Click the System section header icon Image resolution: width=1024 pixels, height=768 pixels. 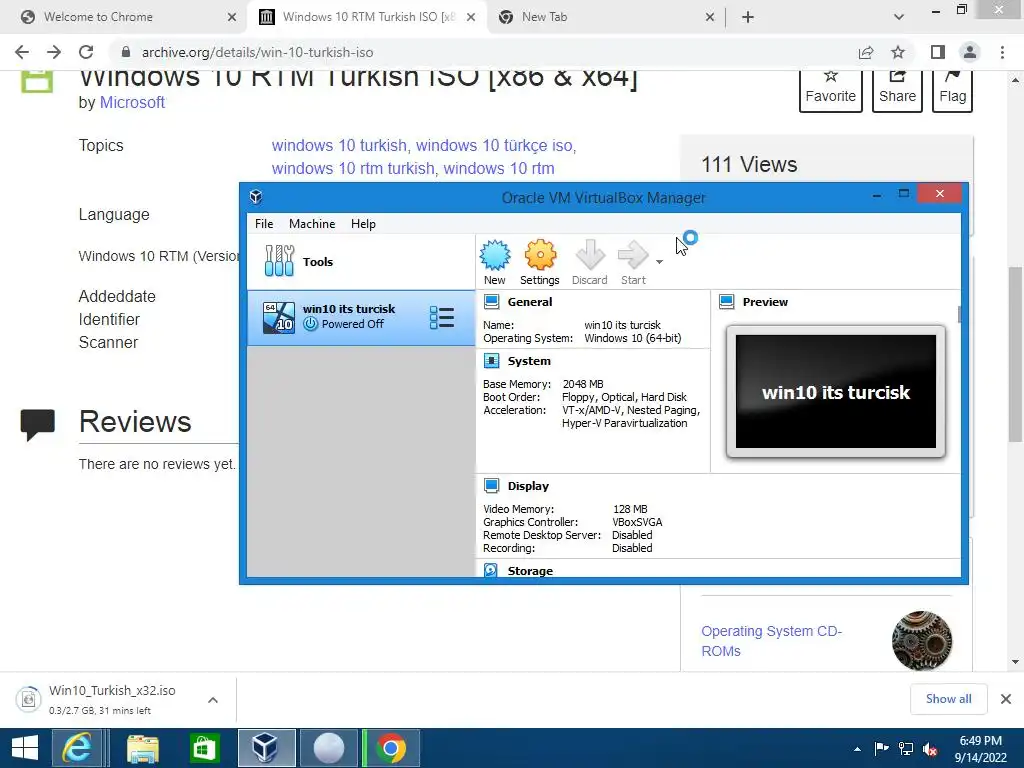(491, 360)
